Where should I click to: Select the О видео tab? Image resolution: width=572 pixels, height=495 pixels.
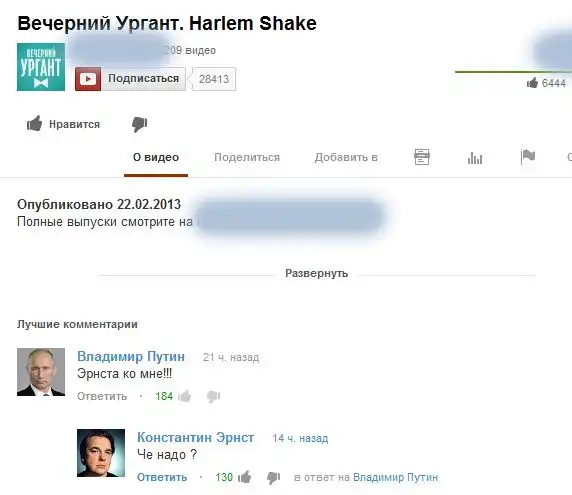coord(156,157)
